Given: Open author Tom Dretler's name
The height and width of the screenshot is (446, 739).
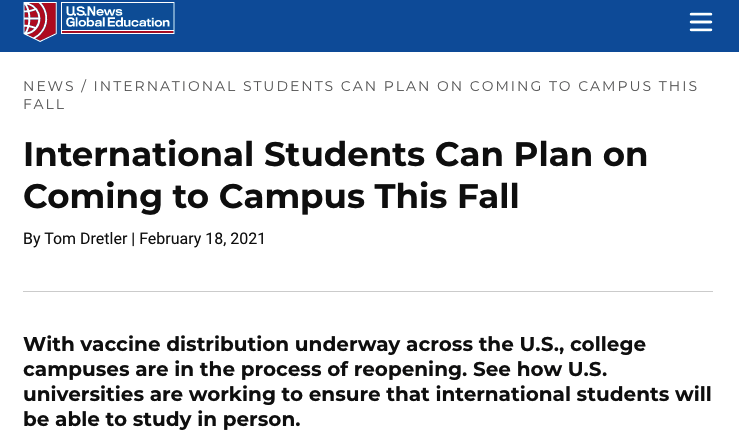Looking at the screenshot, I should pos(85,239).
